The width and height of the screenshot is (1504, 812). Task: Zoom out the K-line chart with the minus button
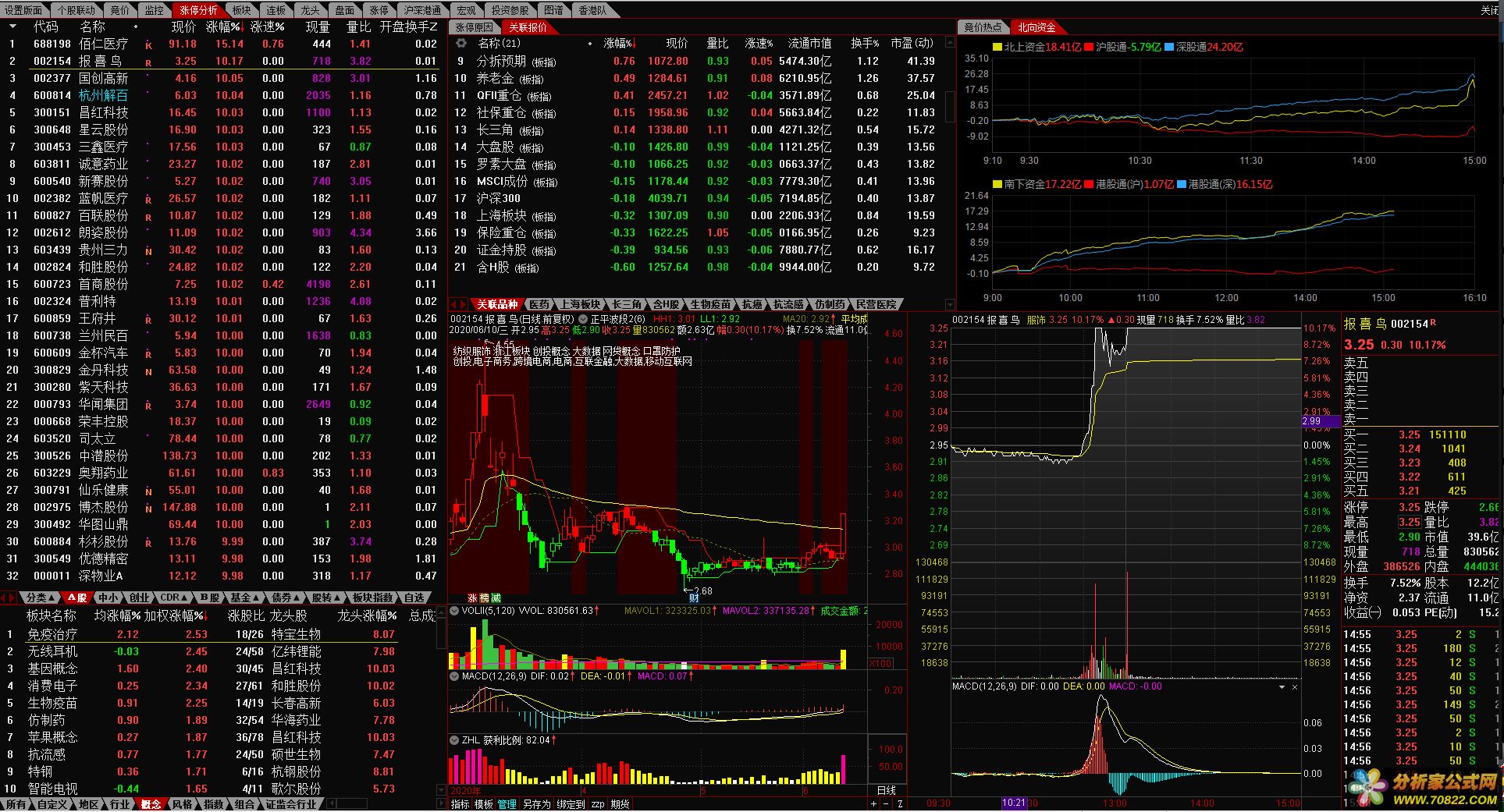(x=887, y=803)
